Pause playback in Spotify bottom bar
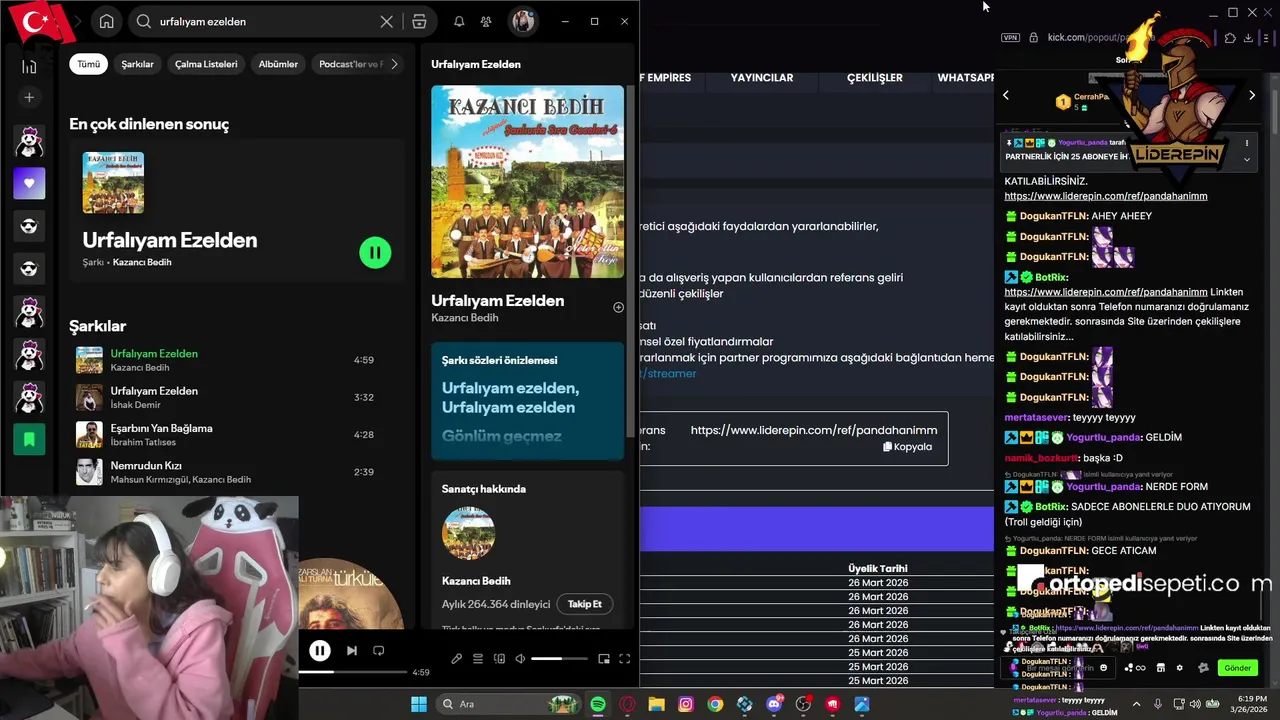Image resolution: width=1280 pixels, height=720 pixels. click(319, 651)
